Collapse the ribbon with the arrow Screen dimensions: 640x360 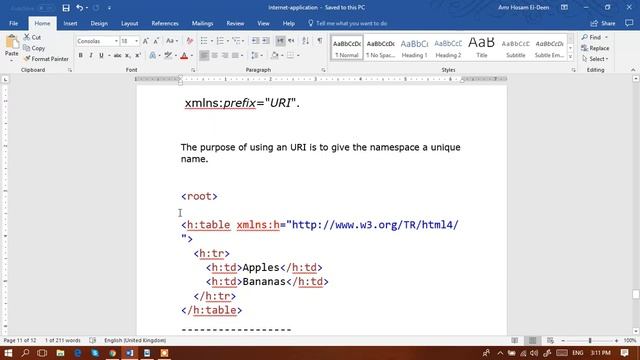click(633, 70)
